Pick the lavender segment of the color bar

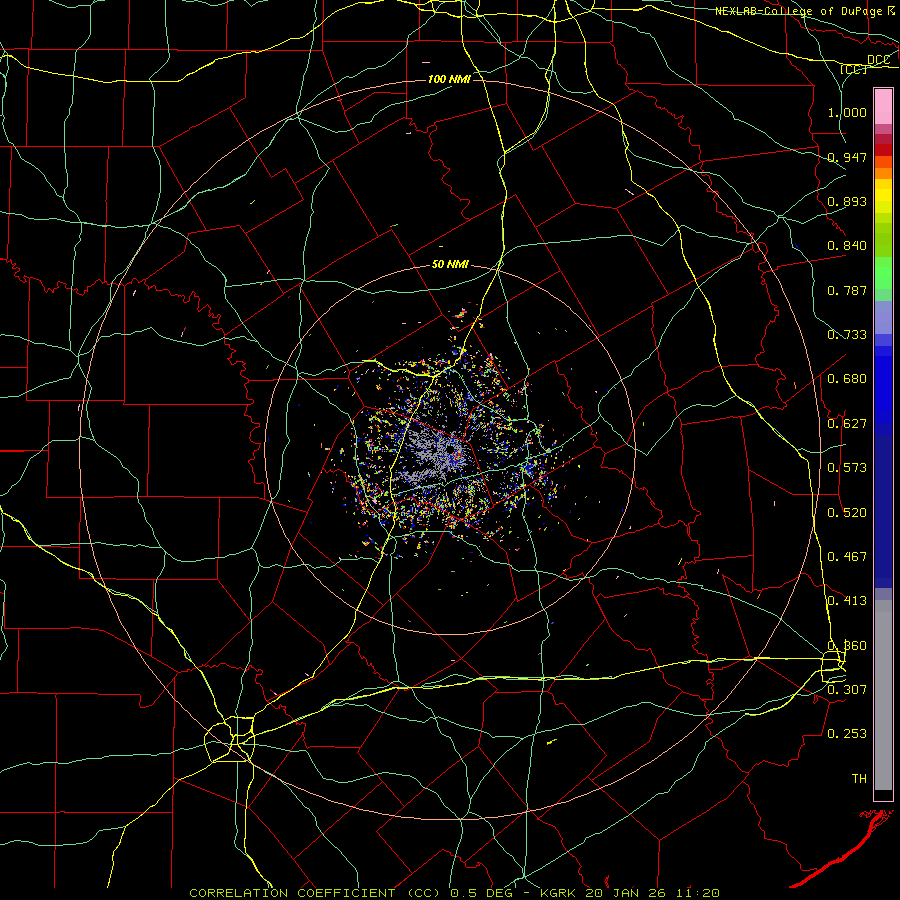point(883,317)
